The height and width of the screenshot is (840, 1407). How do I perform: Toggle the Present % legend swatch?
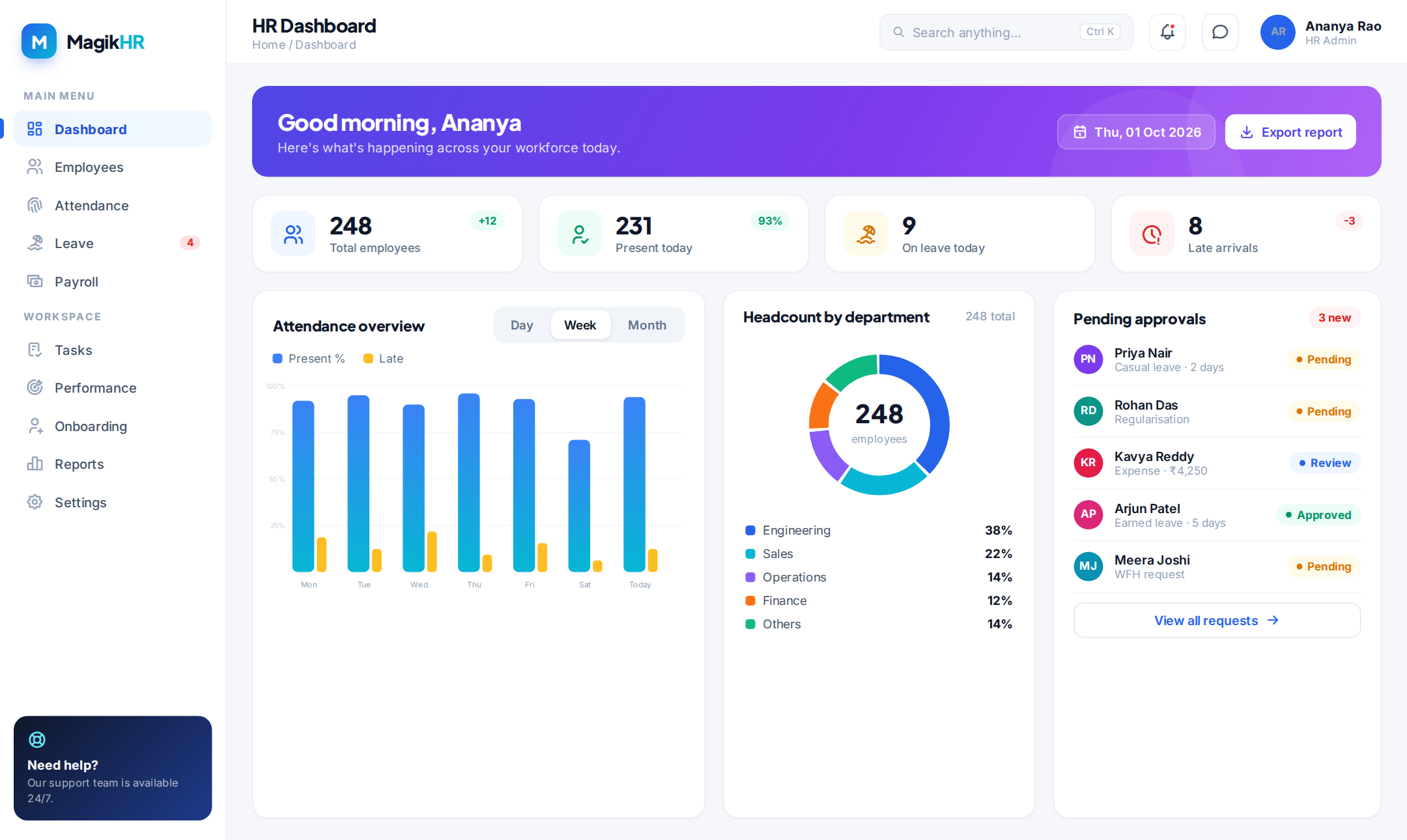pyautogui.click(x=277, y=359)
